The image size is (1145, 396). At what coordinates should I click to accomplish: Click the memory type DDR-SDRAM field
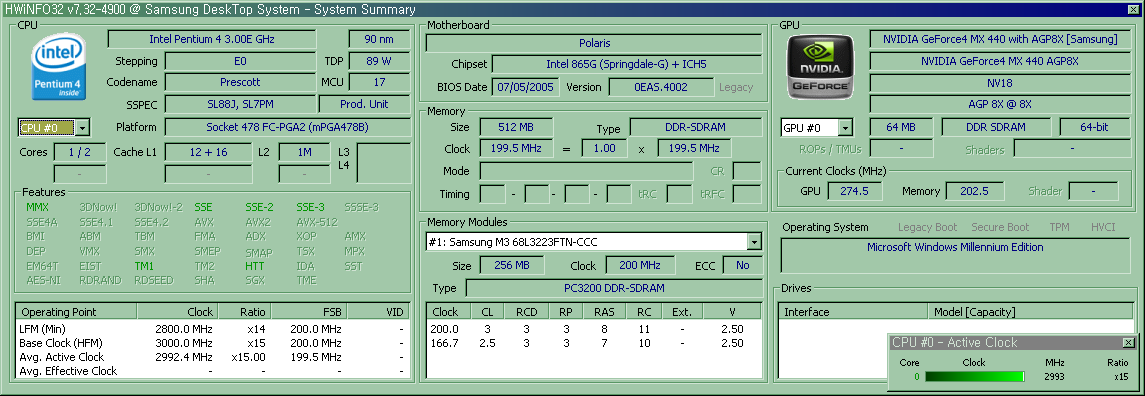click(x=695, y=127)
